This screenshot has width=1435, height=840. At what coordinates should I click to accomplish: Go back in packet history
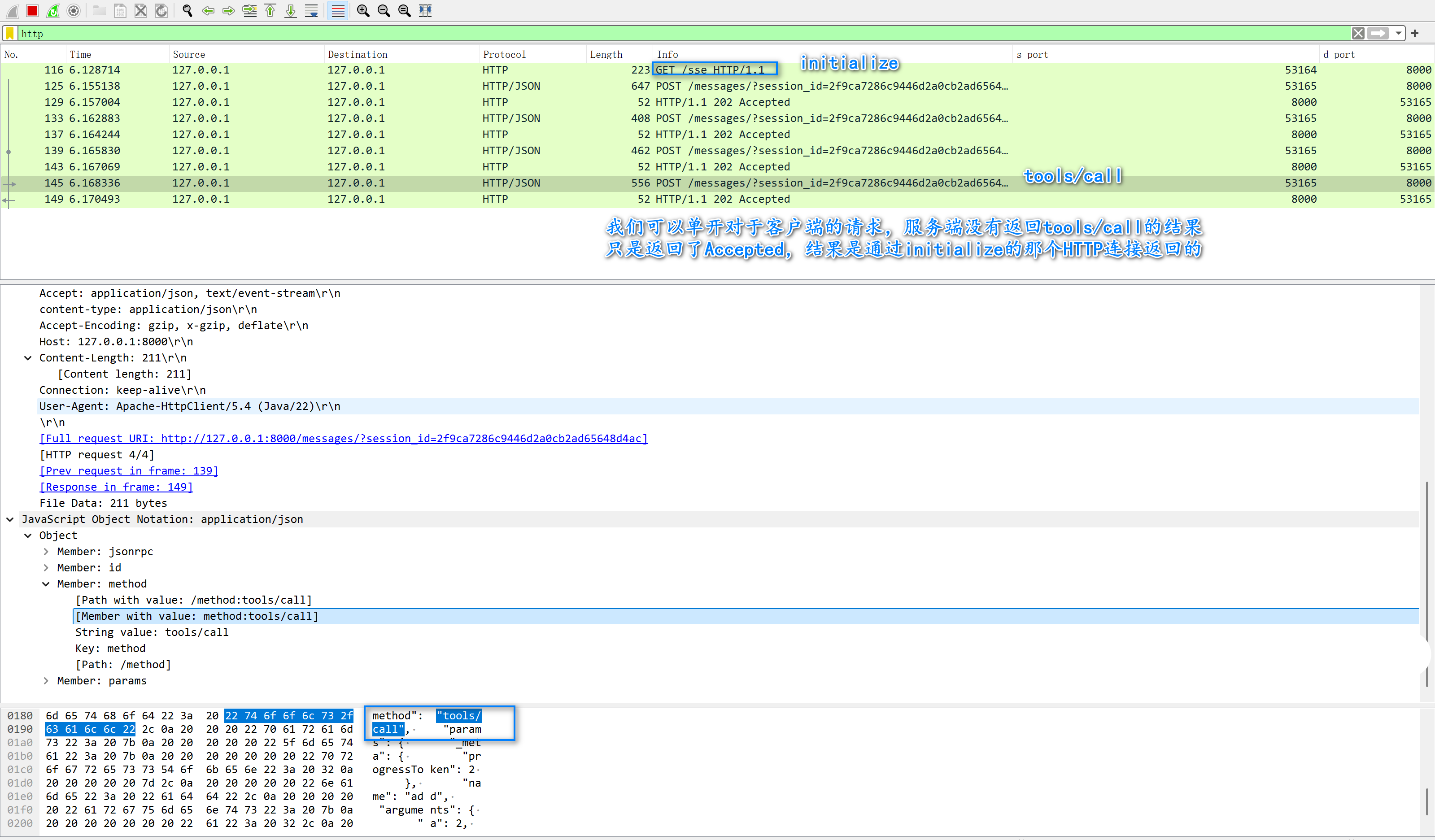pos(208,11)
